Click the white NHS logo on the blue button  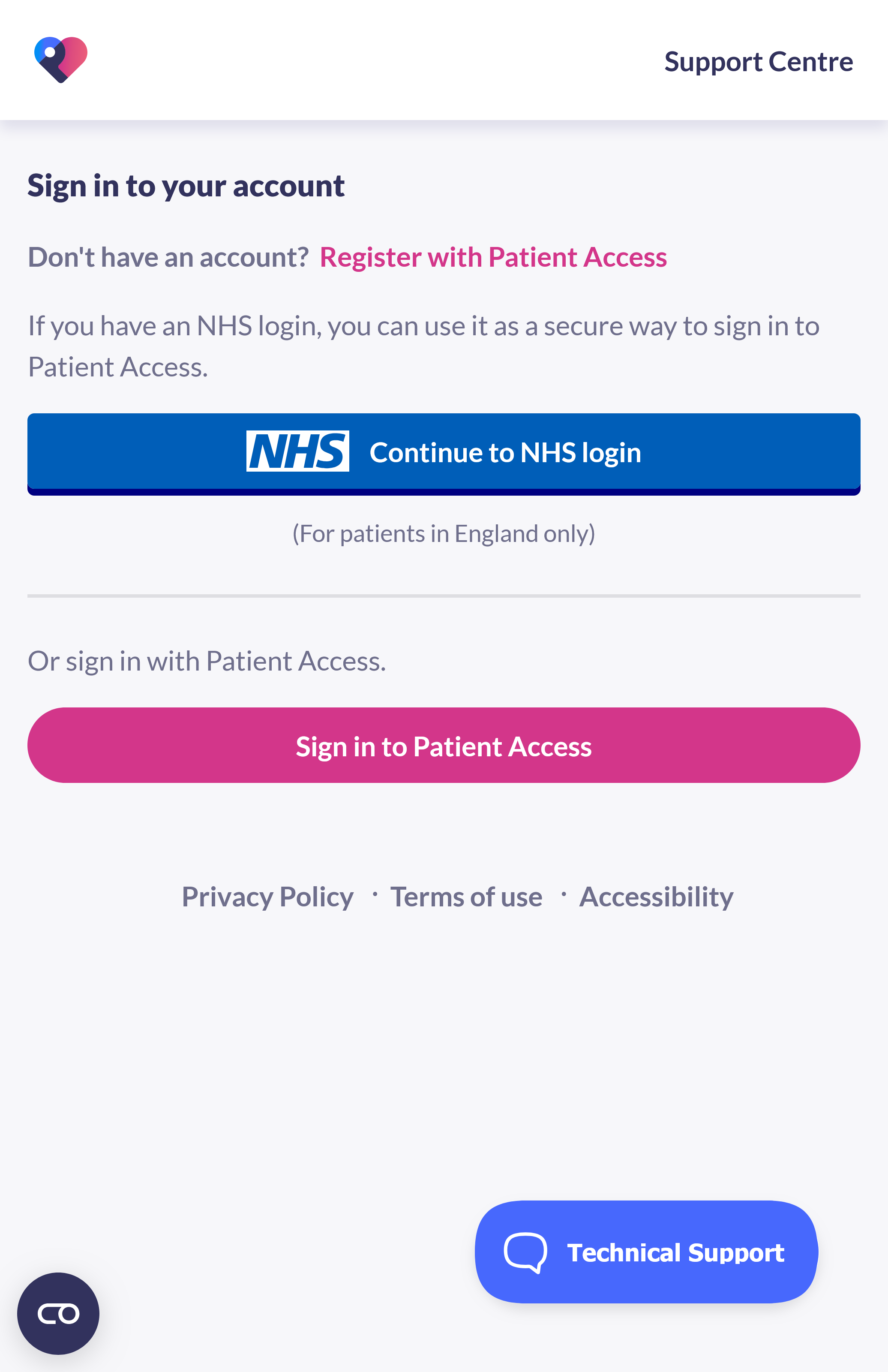click(x=297, y=452)
